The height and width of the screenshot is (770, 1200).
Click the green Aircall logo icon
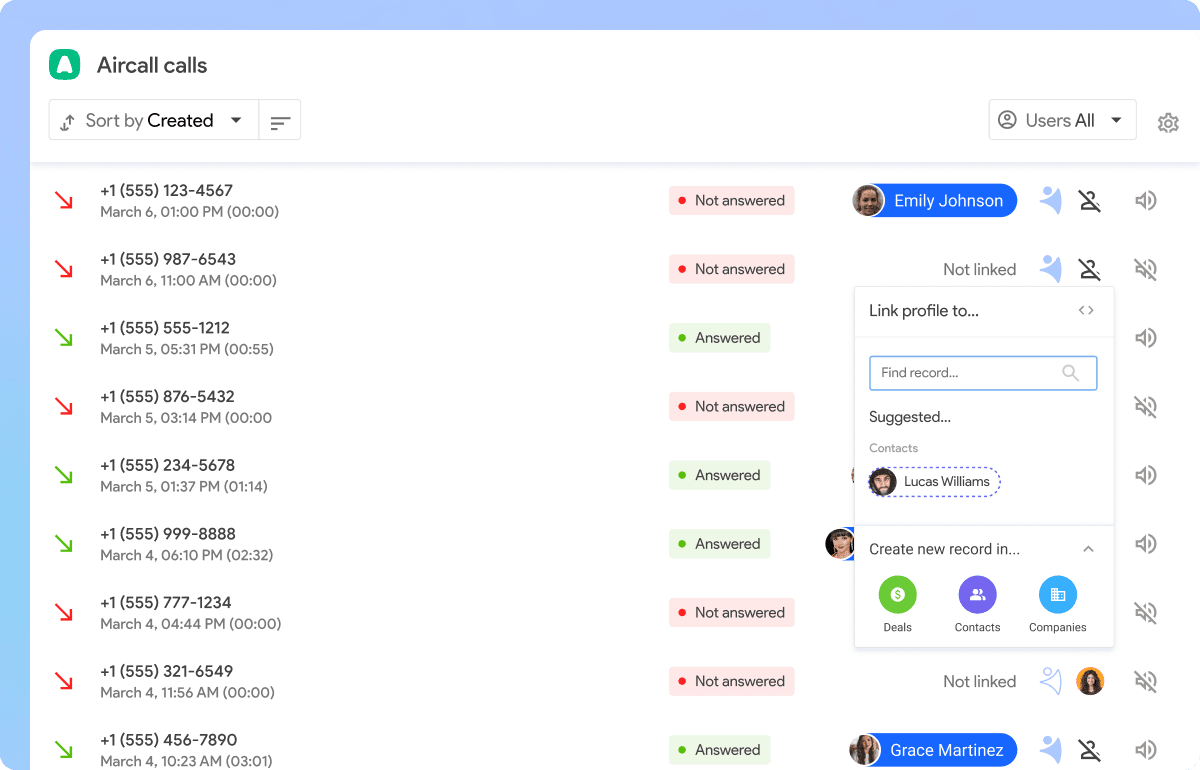pyautogui.click(x=65, y=65)
